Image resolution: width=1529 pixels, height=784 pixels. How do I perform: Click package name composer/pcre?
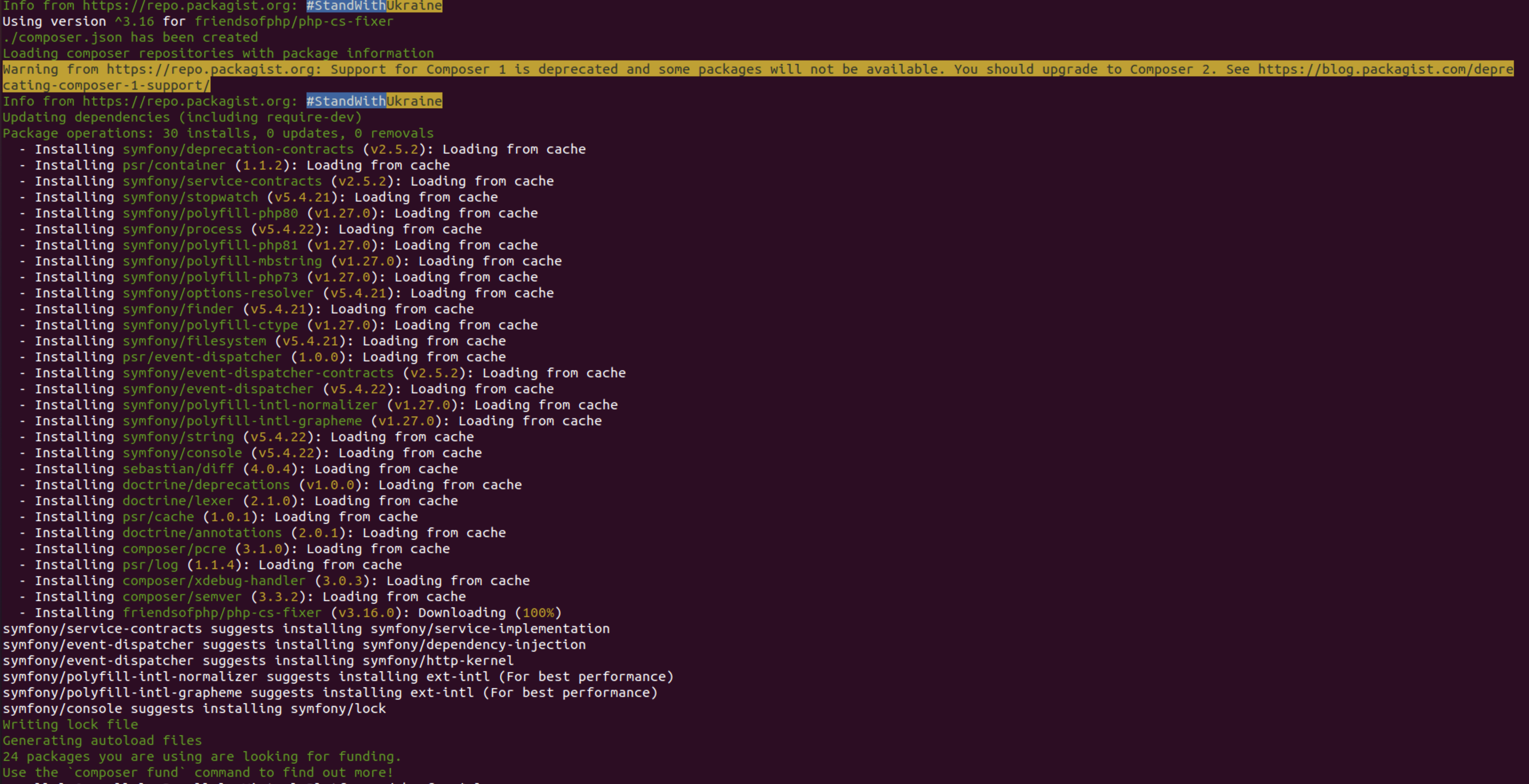pyautogui.click(x=174, y=550)
